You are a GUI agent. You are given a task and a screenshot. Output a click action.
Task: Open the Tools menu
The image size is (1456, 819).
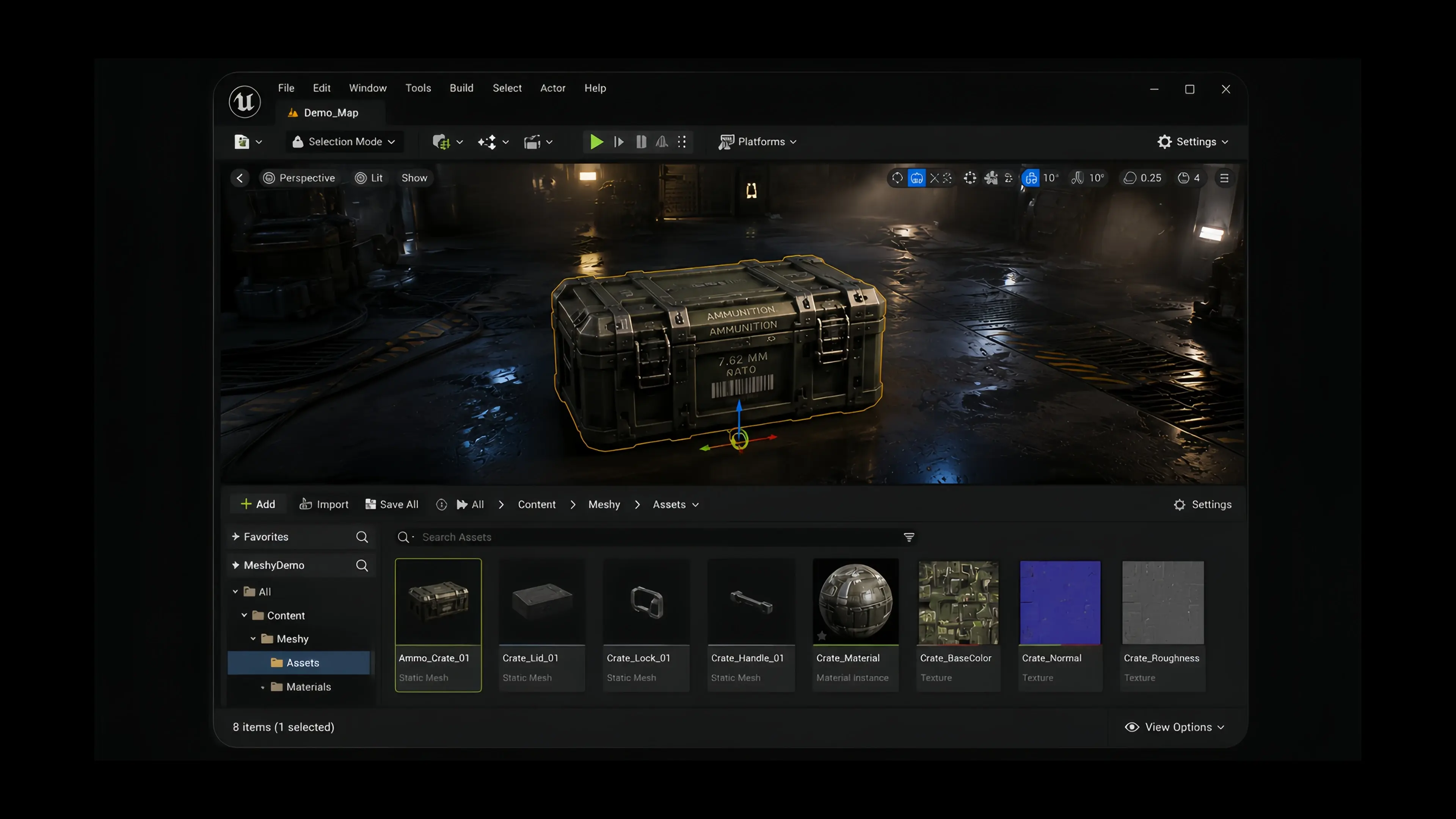[418, 88]
